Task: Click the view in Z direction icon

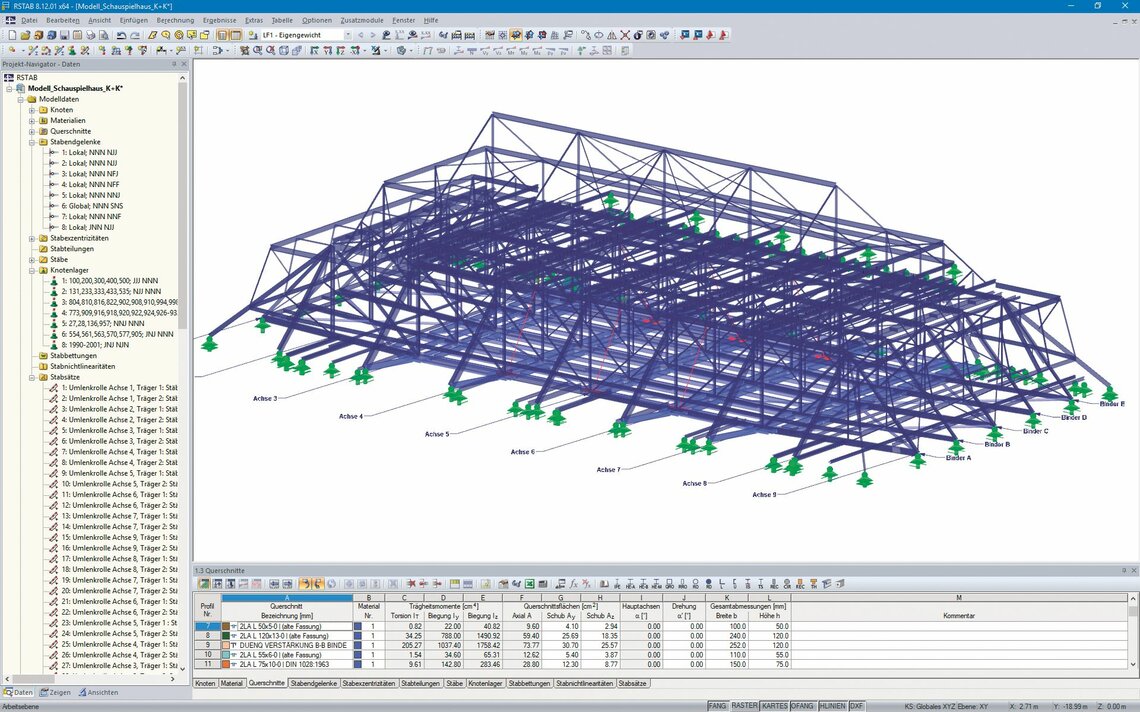Action: pos(340,50)
